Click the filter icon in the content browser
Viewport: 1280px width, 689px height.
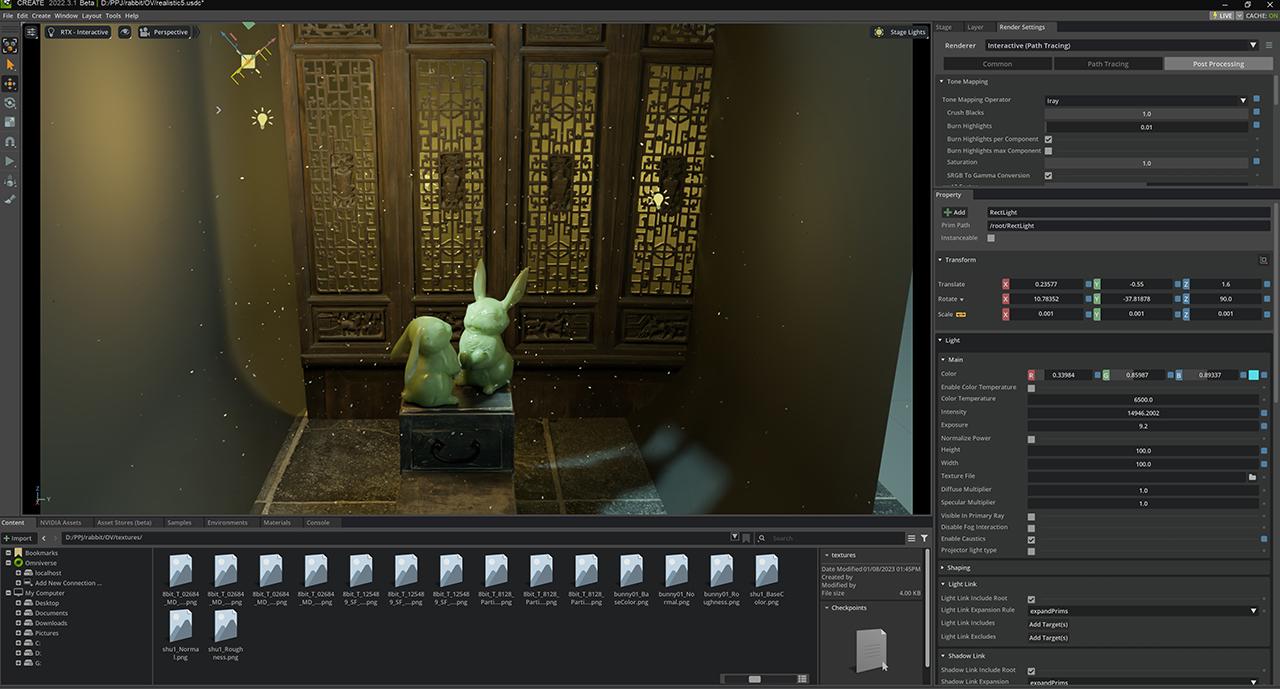924,538
